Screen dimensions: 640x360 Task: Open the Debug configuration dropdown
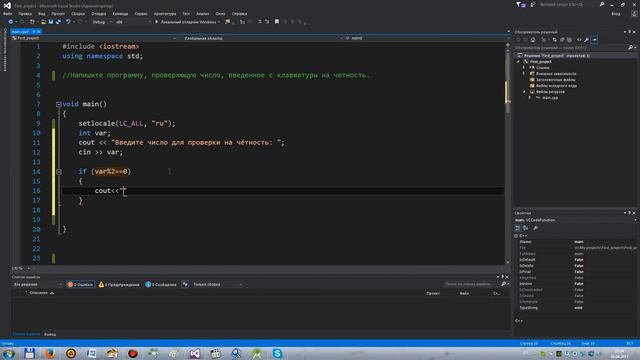click(x=102, y=22)
